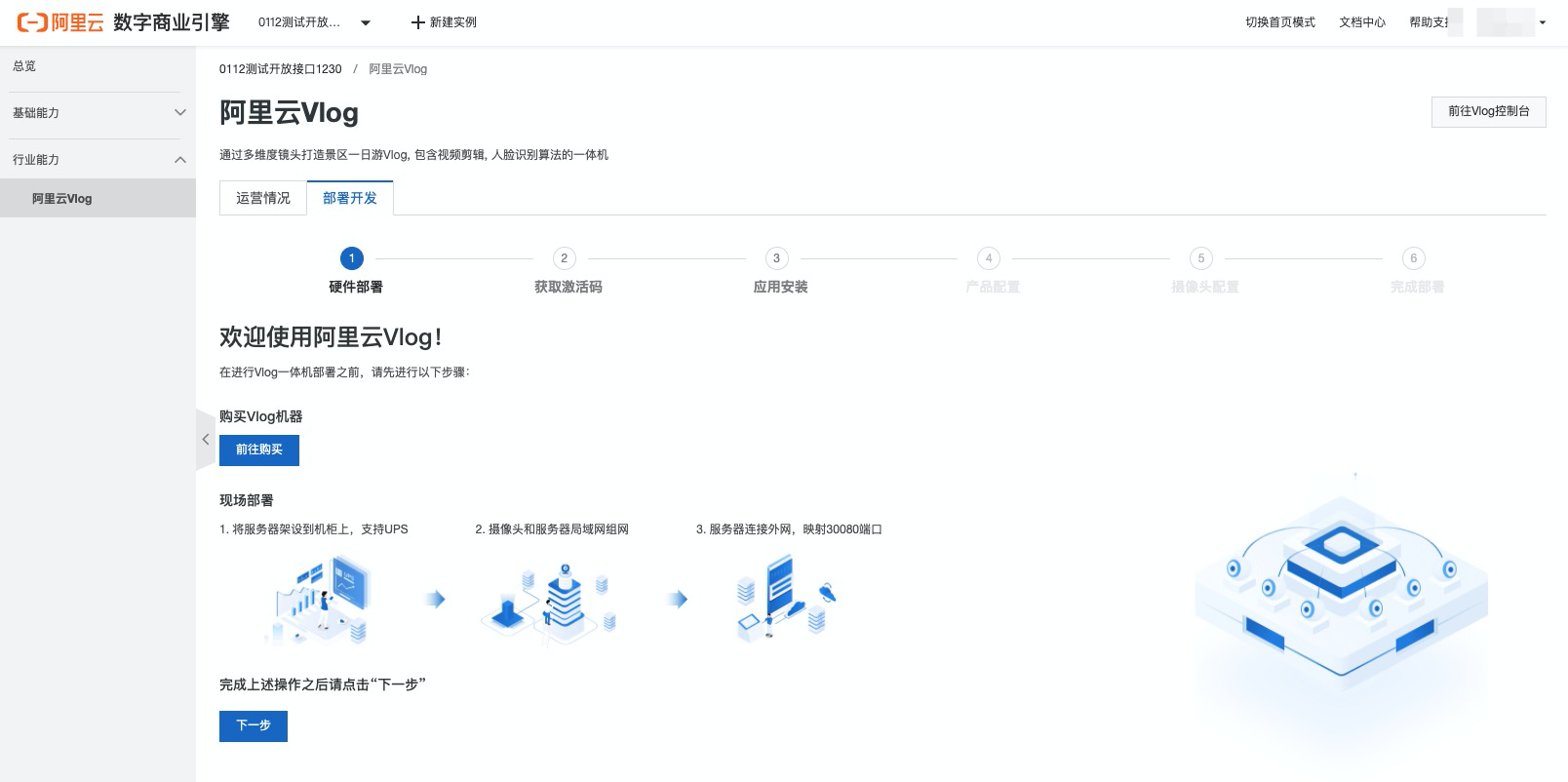Click step 5 circle 摄像头配置
Screen dimensions: 1568x782
pos(1201,258)
